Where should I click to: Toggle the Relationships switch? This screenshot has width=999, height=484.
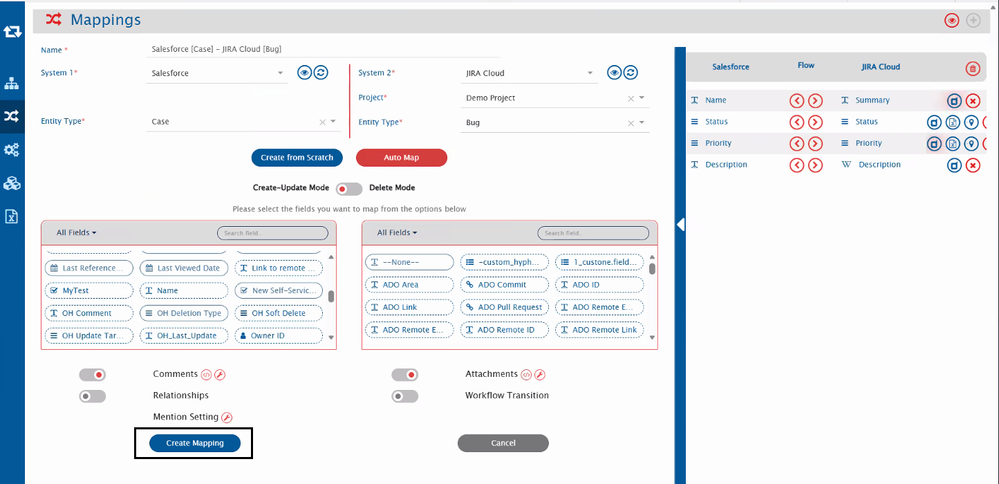click(92, 396)
